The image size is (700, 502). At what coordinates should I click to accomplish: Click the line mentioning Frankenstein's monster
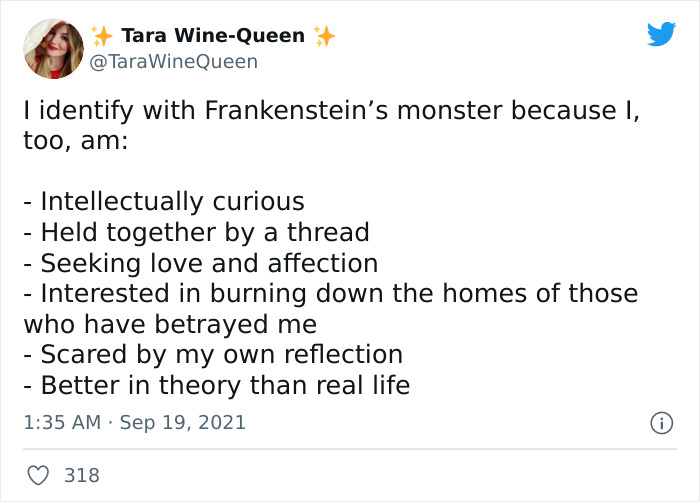331,111
